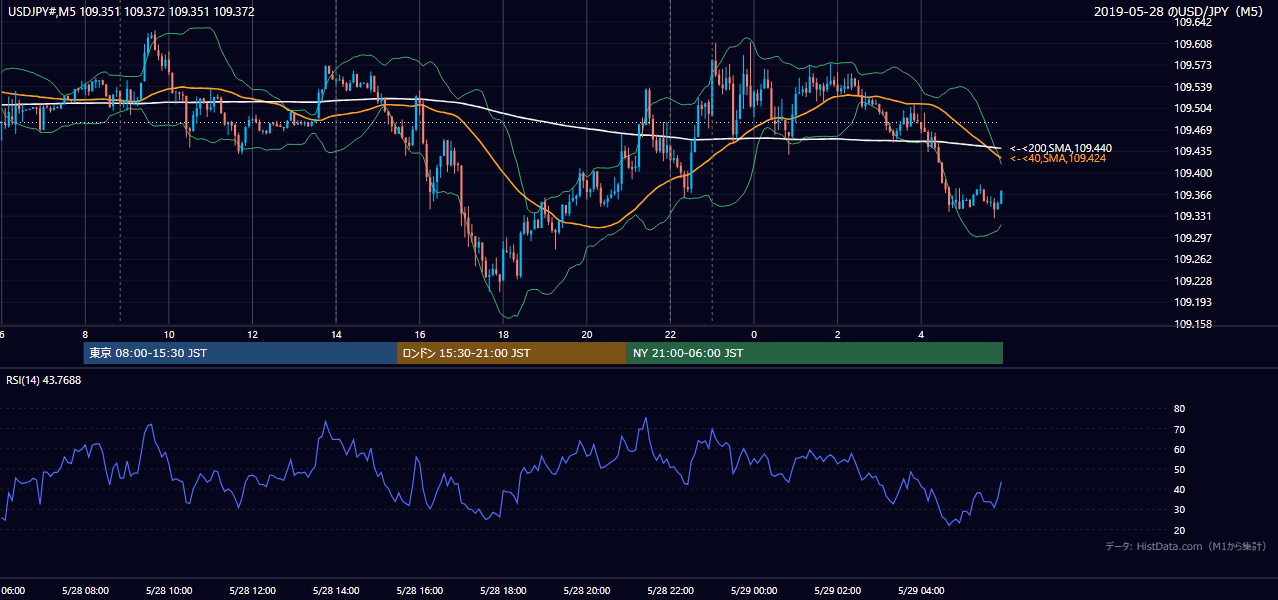Click price axis value 109.228
Image resolution: width=1278 pixels, height=600 pixels.
tap(1193, 281)
